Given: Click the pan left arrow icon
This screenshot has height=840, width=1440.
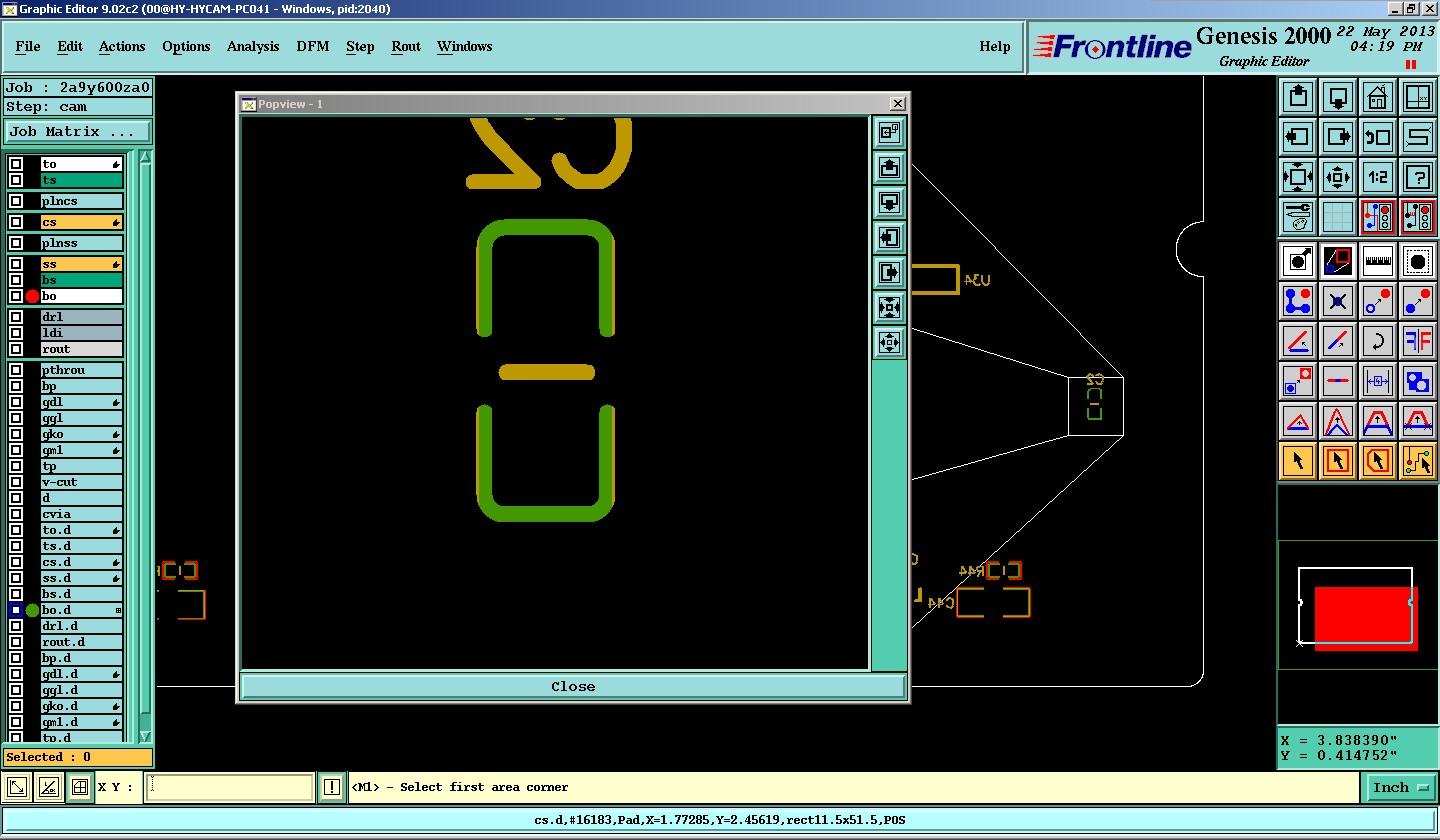Looking at the screenshot, I should 1298,137.
